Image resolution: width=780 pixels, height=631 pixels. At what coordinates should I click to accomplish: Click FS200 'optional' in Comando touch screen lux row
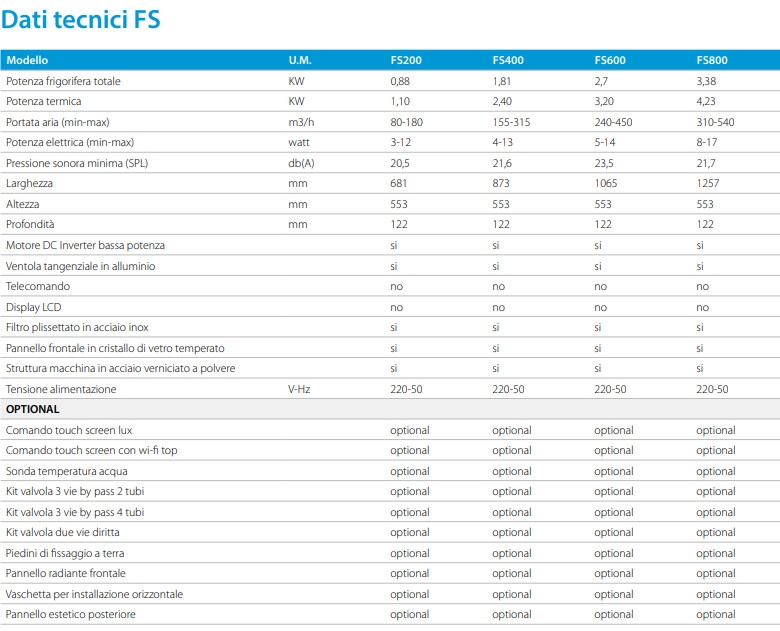(410, 430)
